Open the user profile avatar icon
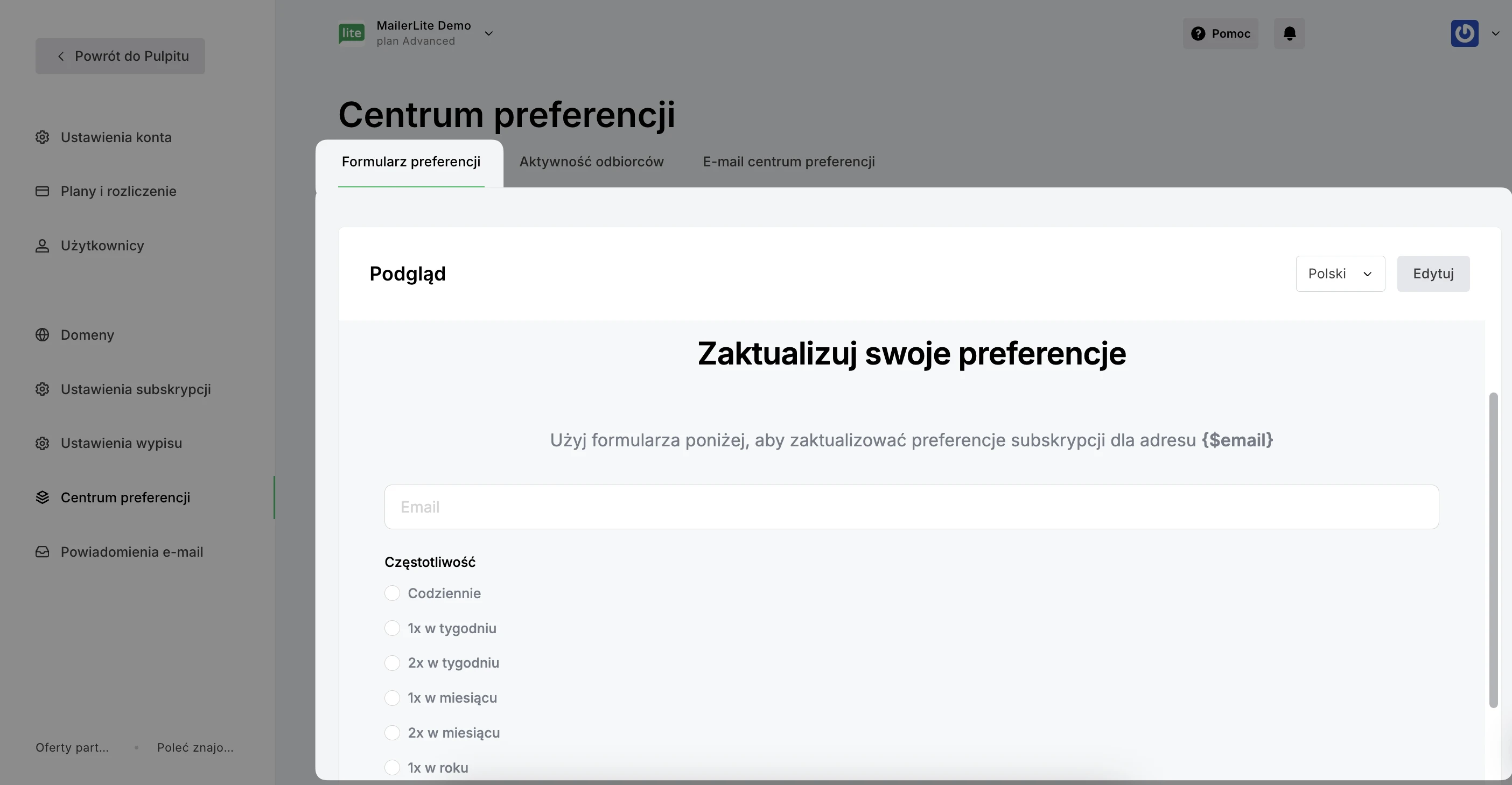 click(1464, 33)
